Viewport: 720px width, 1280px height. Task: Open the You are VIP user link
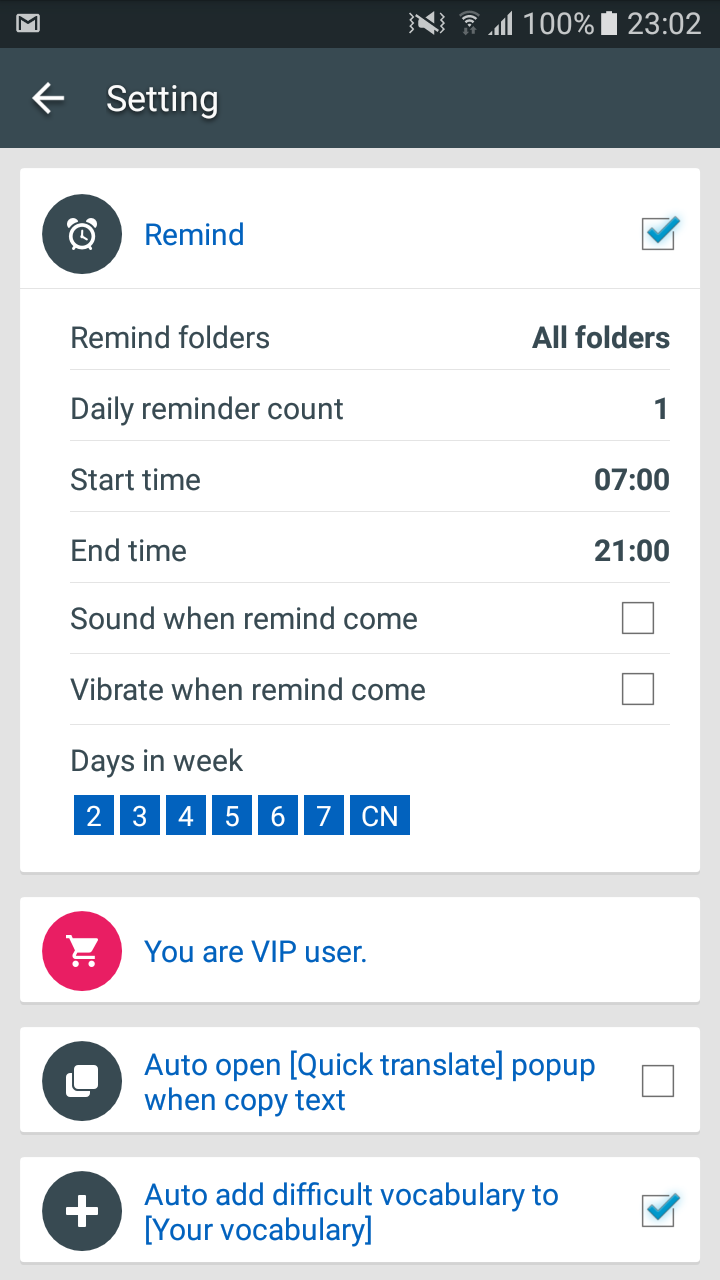(256, 952)
